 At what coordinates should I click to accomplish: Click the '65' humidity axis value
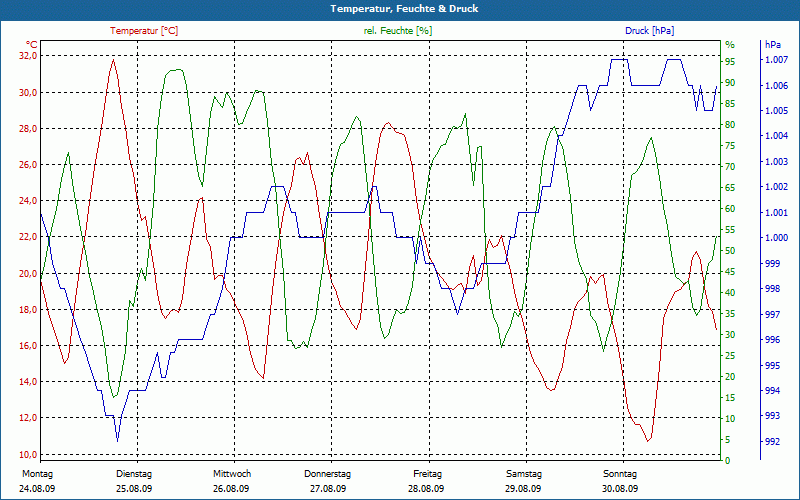(730, 188)
